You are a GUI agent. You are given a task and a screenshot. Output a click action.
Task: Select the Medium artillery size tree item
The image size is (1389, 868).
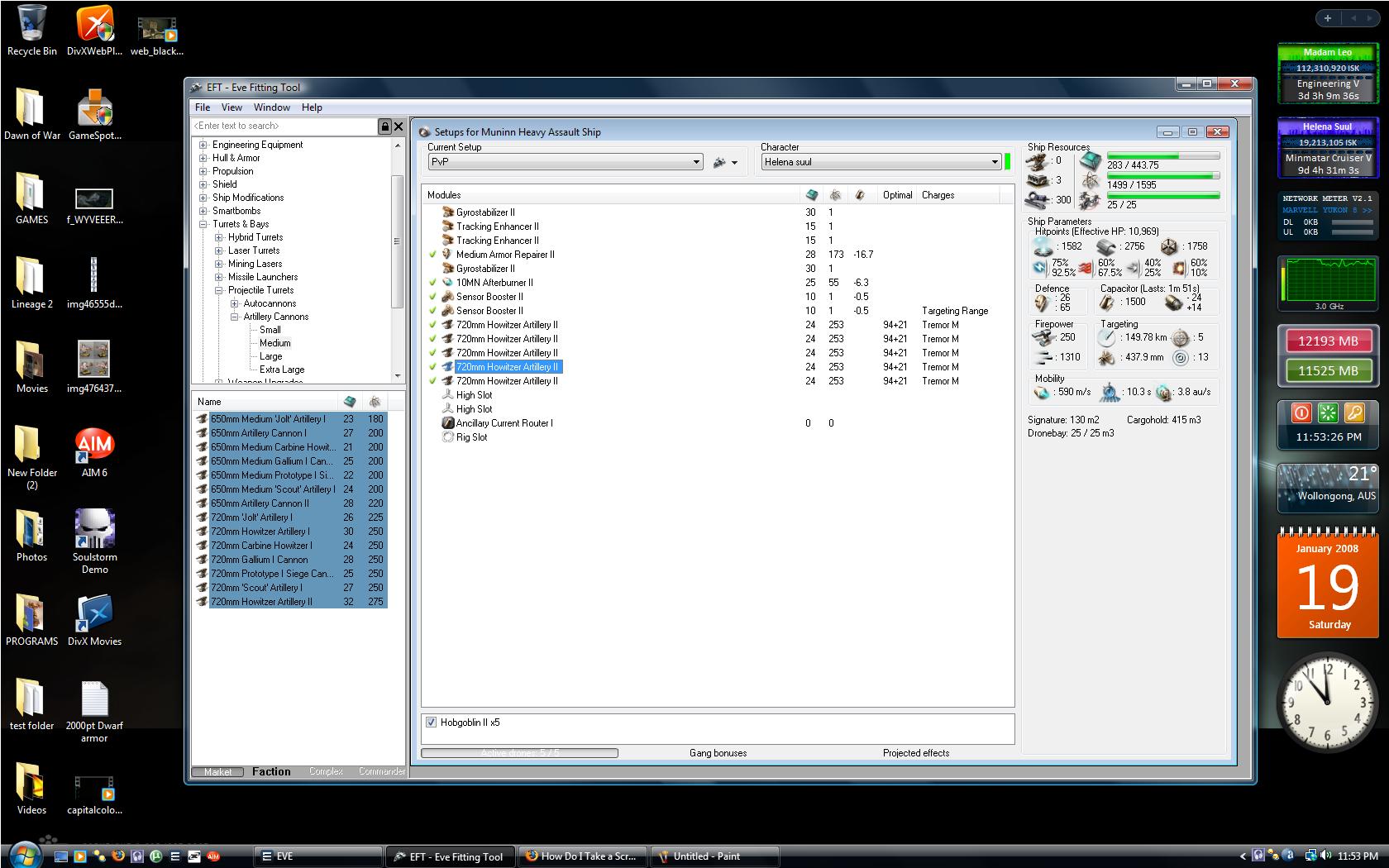[x=275, y=343]
